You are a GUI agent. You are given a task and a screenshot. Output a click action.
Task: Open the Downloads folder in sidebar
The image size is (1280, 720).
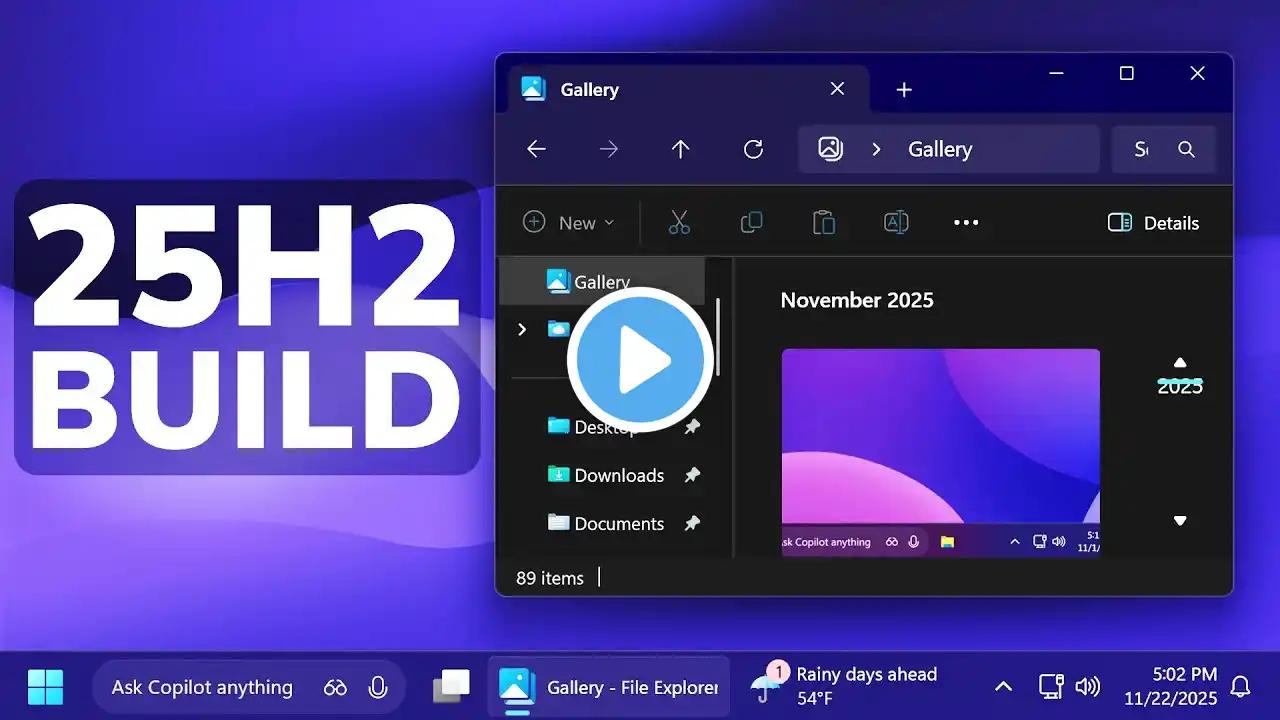[x=605, y=475]
